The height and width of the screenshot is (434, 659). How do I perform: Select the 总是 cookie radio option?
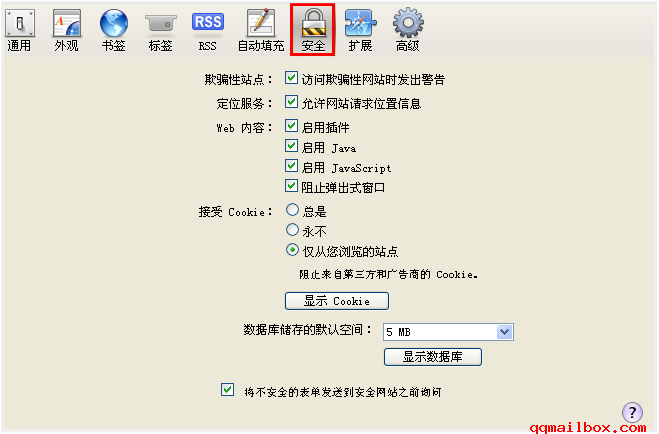(x=293, y=210)
